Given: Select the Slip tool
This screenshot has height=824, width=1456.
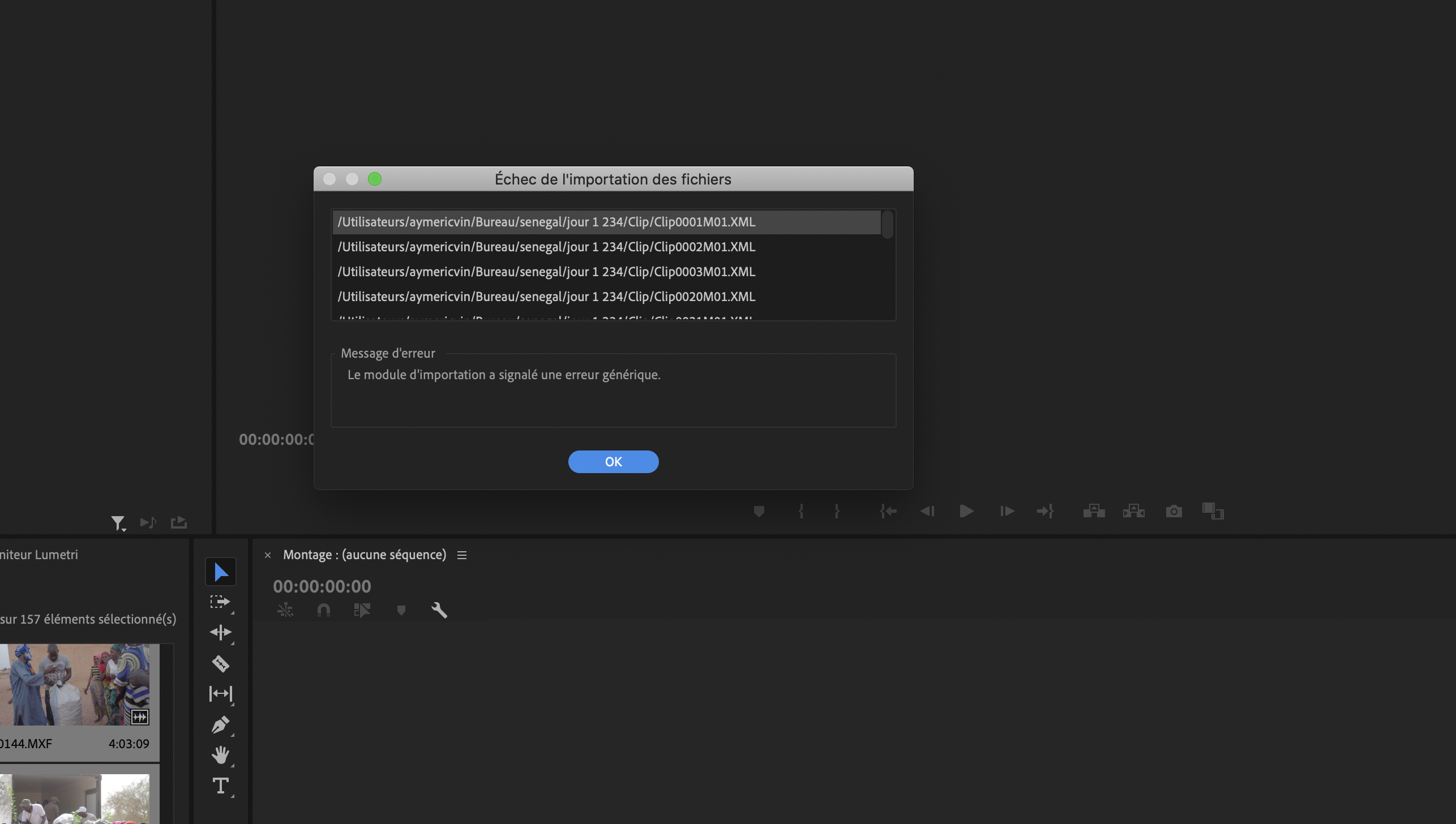Looking at the screenshot, I should coord(220,694).
